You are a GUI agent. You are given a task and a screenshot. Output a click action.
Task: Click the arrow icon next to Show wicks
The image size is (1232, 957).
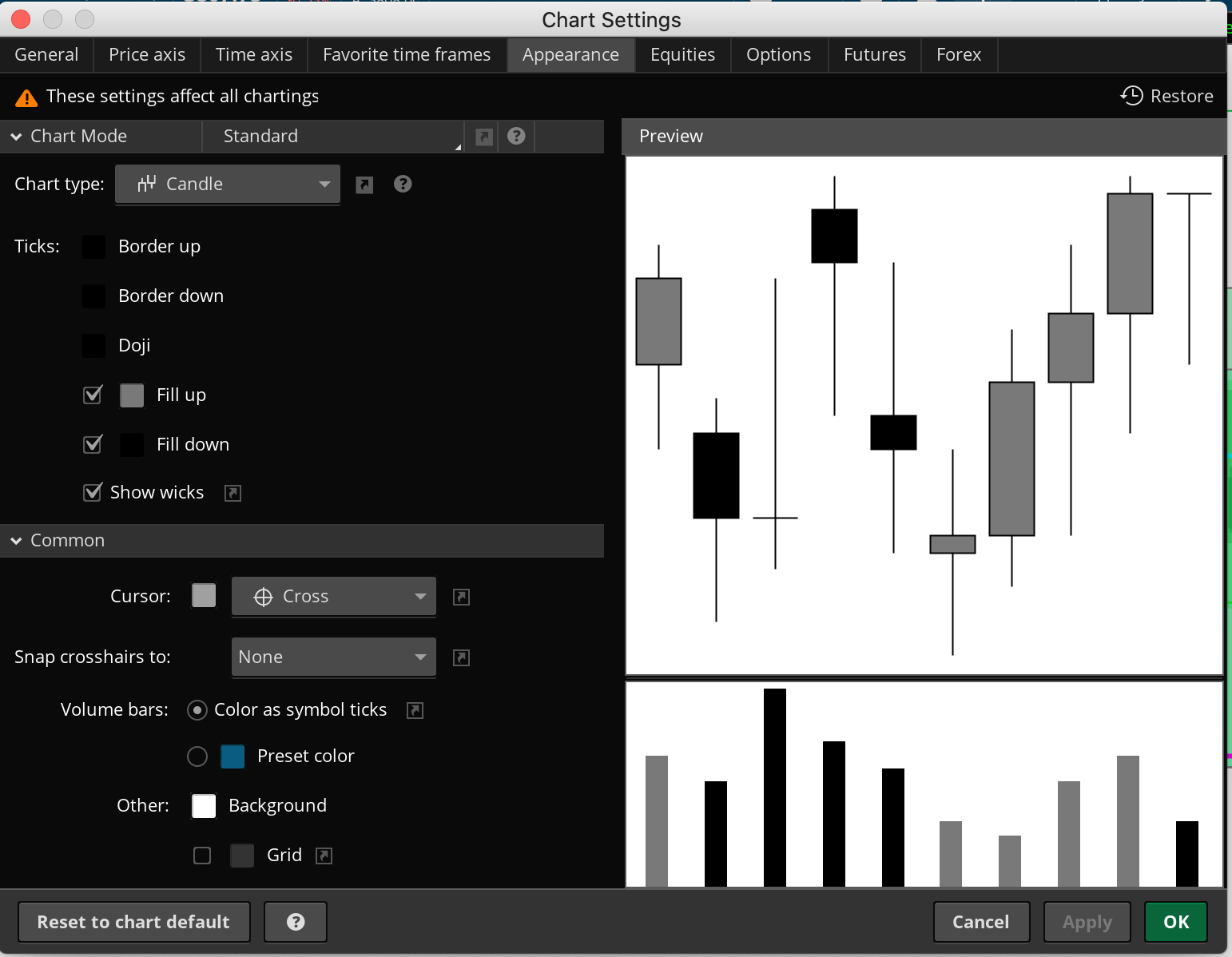tap(232, 493)
